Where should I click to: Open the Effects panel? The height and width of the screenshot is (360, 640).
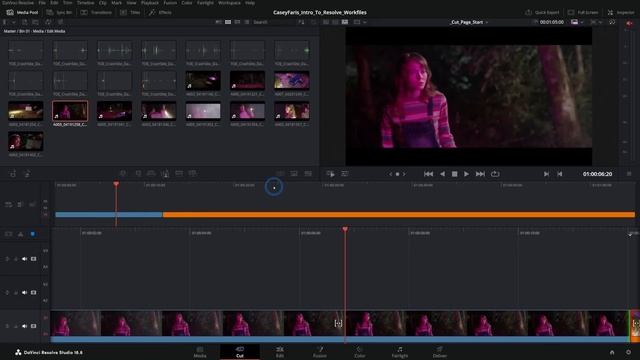tap(160, 13)
